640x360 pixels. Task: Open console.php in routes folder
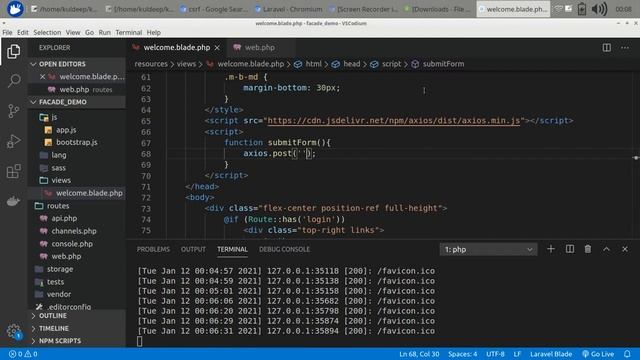(x=72, y=244)
